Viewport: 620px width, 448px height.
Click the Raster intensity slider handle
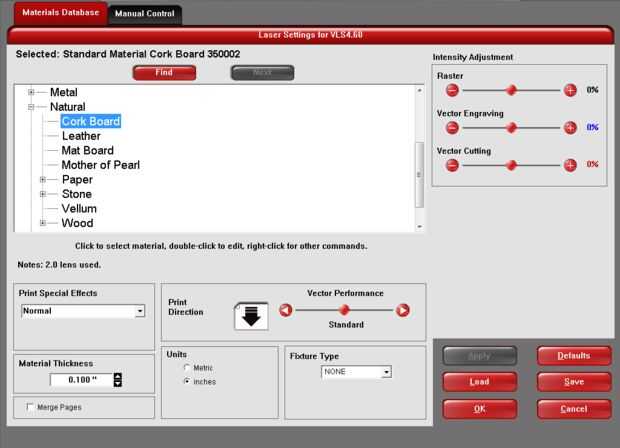[511, 90]
